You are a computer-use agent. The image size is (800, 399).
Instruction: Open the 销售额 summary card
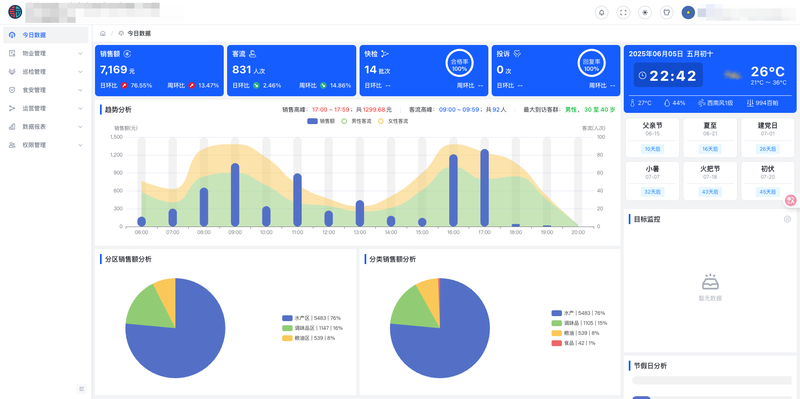[x=159, y=70]
